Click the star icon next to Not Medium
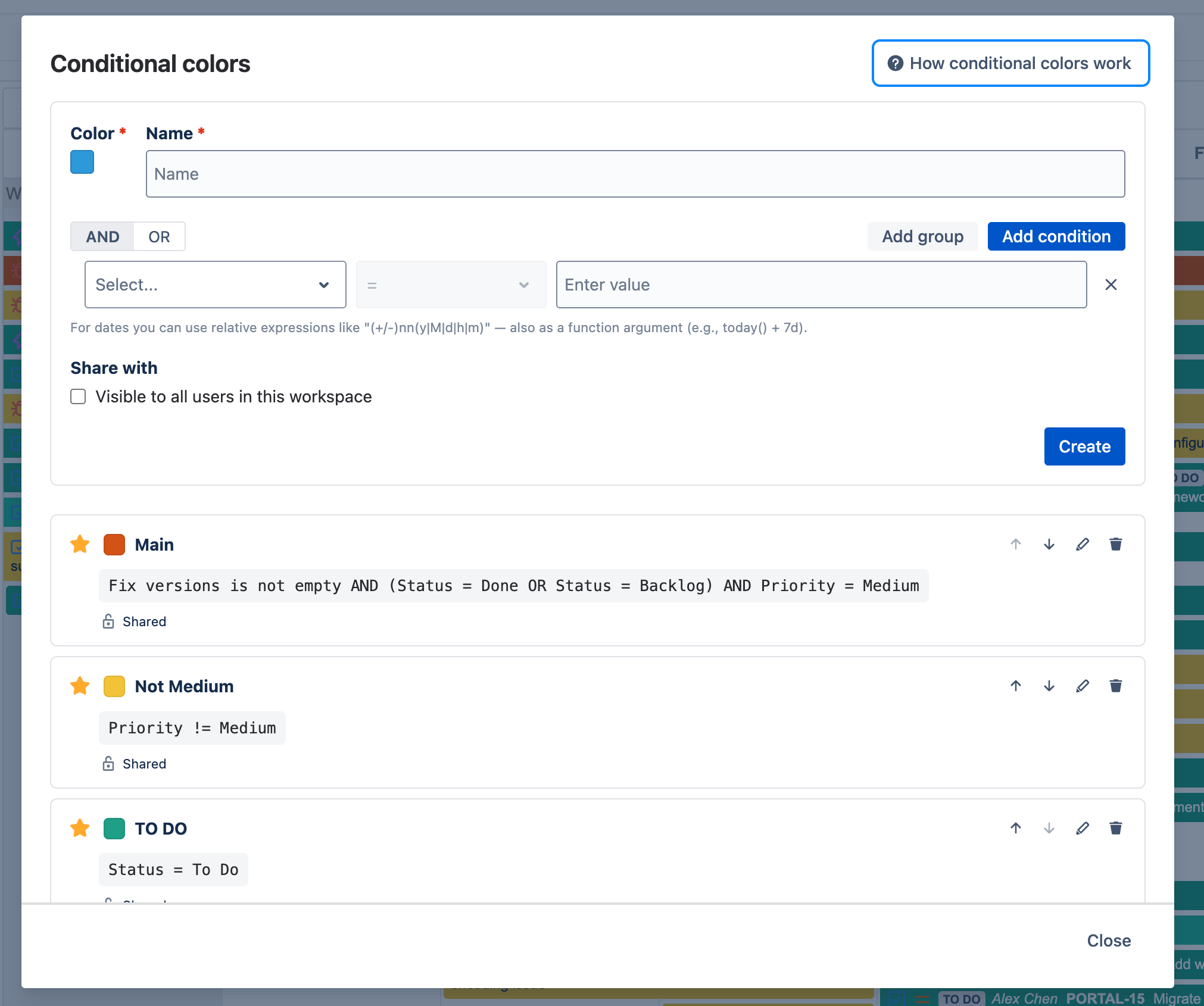The width and height of the screenshot is (1204, 1006). [80, 686]
